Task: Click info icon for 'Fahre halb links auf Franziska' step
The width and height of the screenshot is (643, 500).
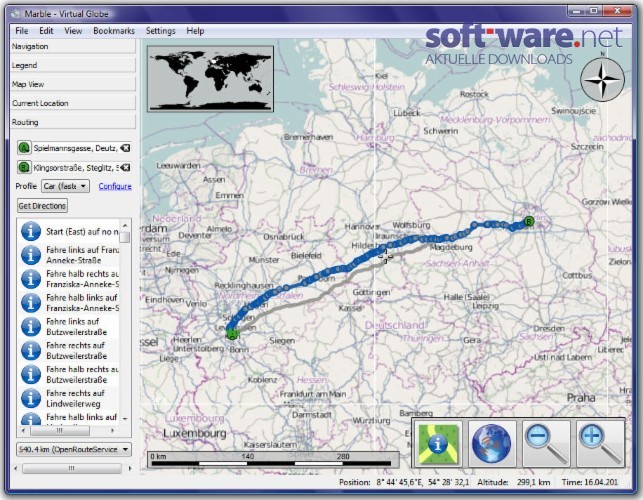Action: click(x=31, y=303)
